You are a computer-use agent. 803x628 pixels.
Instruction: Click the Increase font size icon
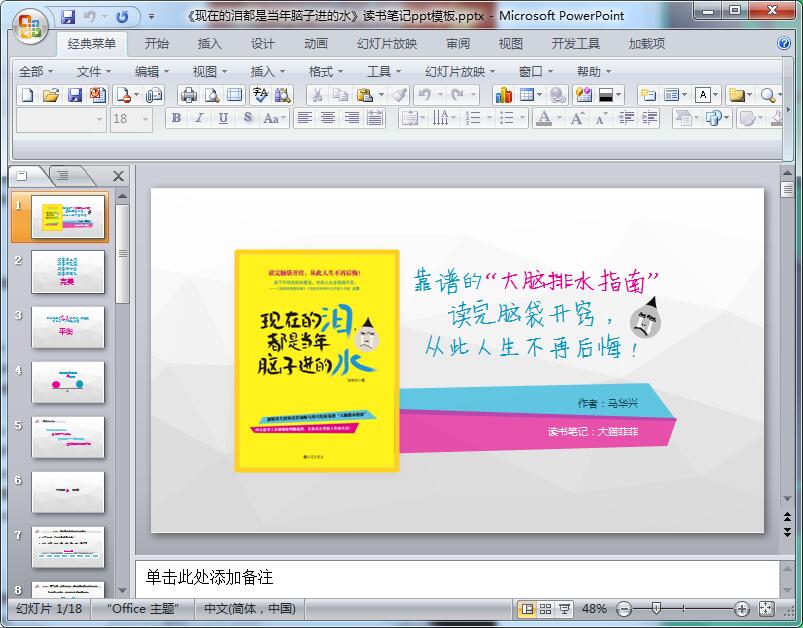point(578,119)
